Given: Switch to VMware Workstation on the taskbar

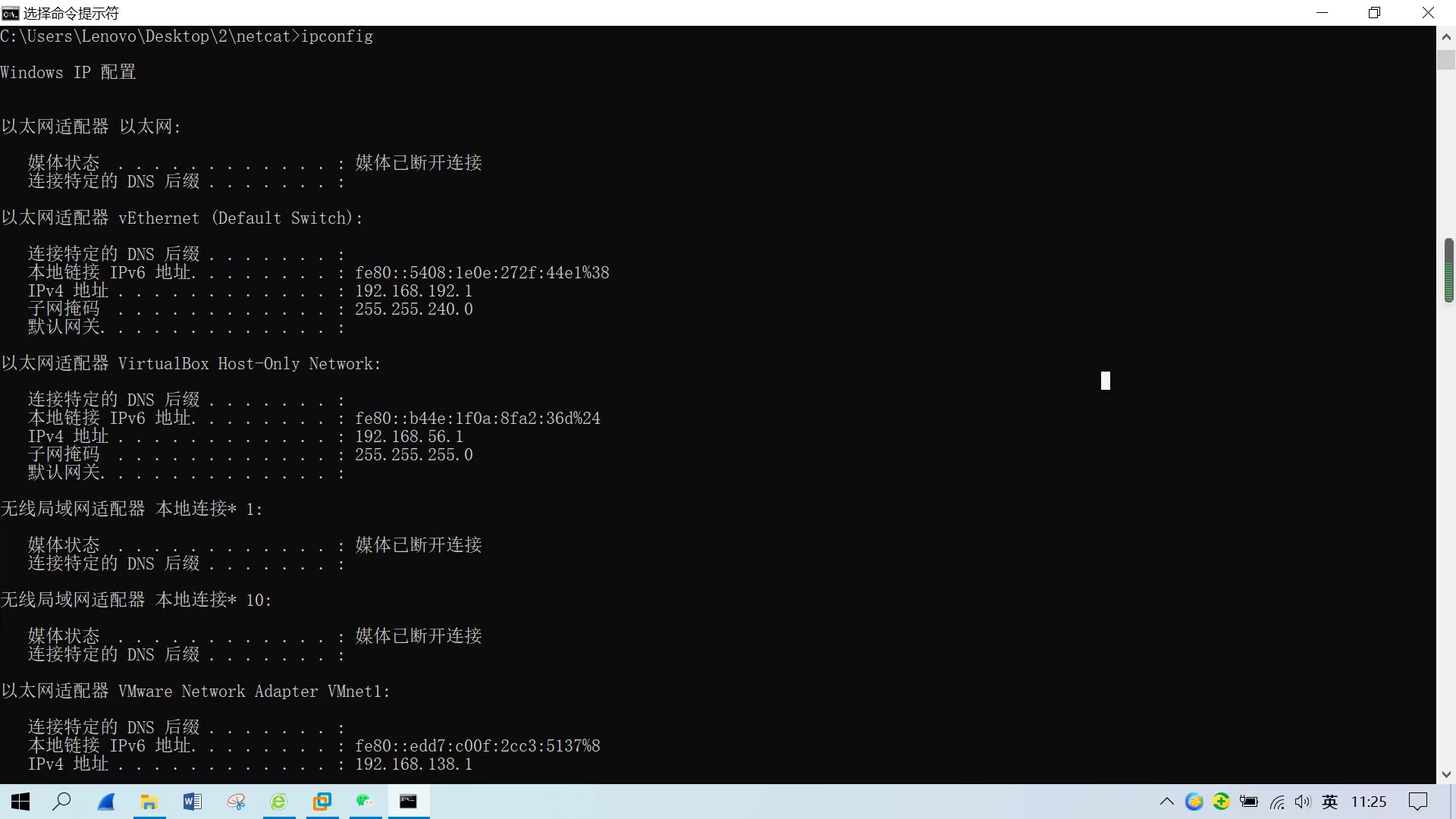Looking at the screenshot, I should coord(322,802).
